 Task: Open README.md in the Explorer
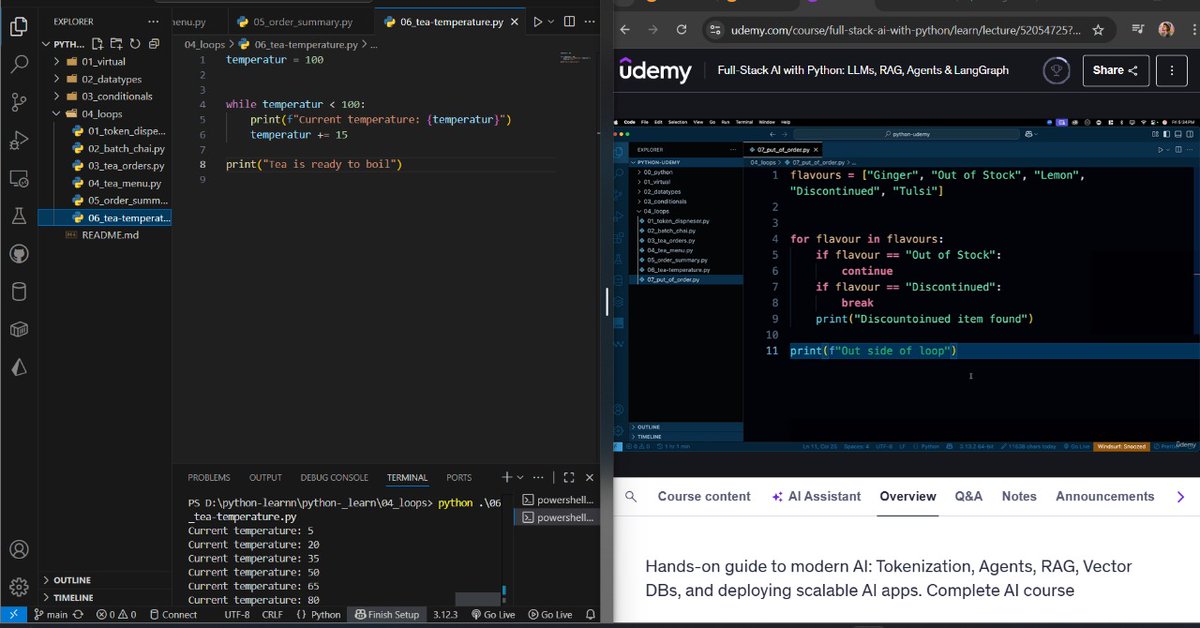pos(104,234)
